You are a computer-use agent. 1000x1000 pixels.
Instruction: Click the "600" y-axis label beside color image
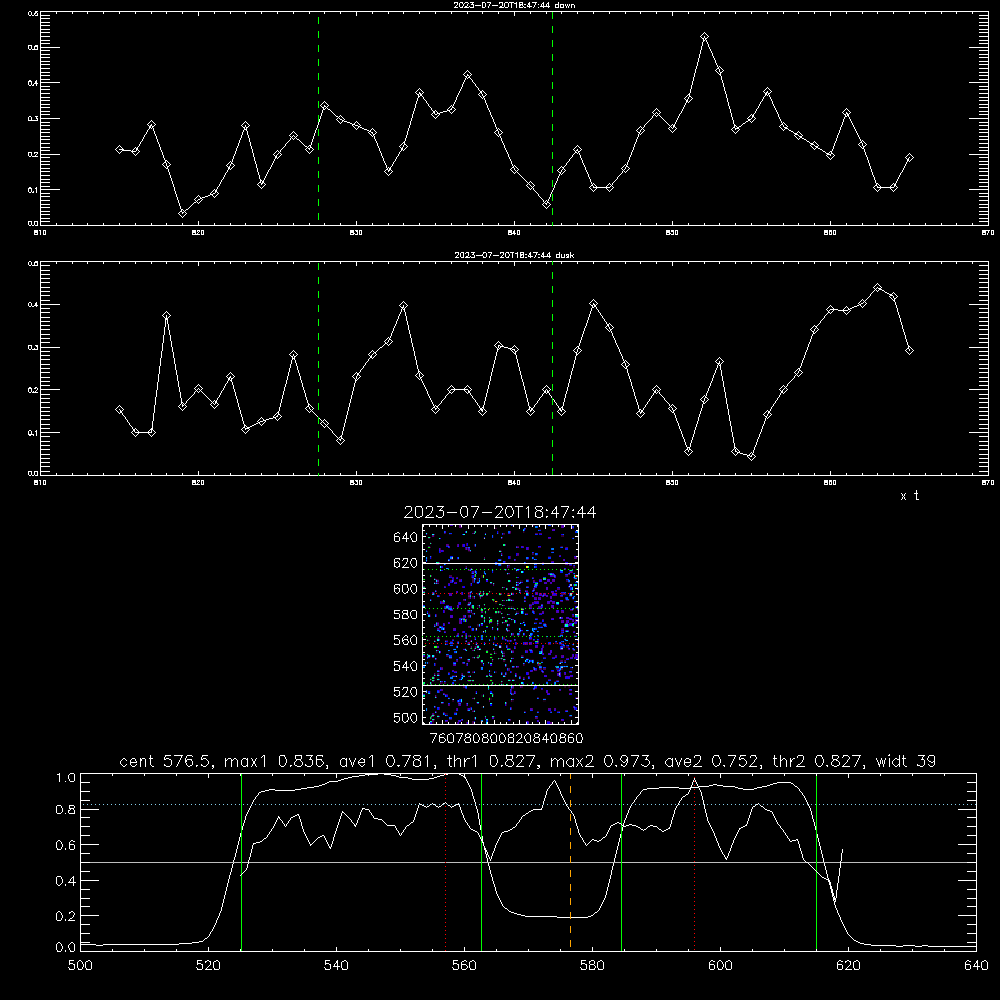point(406,589)
